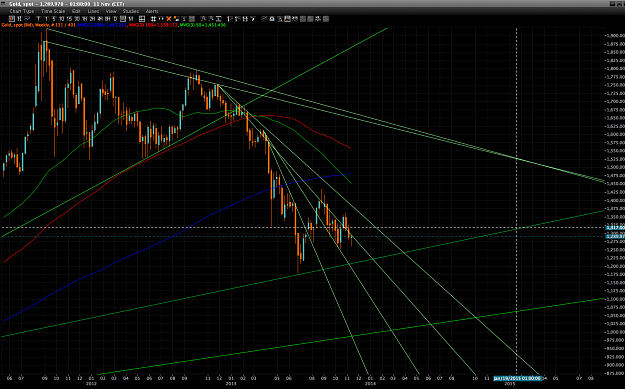Switch to 4H timeframe
This screenshot has height=389, width=625.
pos(100,19)
